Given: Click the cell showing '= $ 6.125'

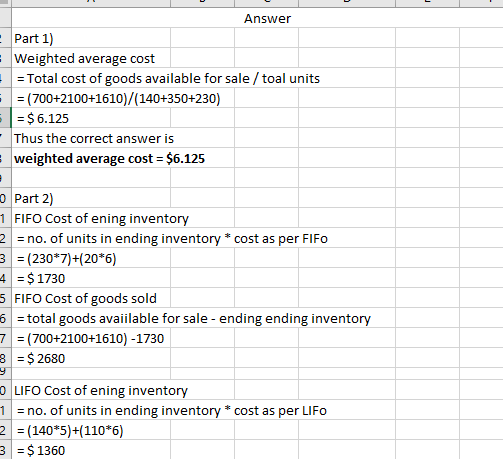Looking at the screenshot, I should [x=43, y=118].
